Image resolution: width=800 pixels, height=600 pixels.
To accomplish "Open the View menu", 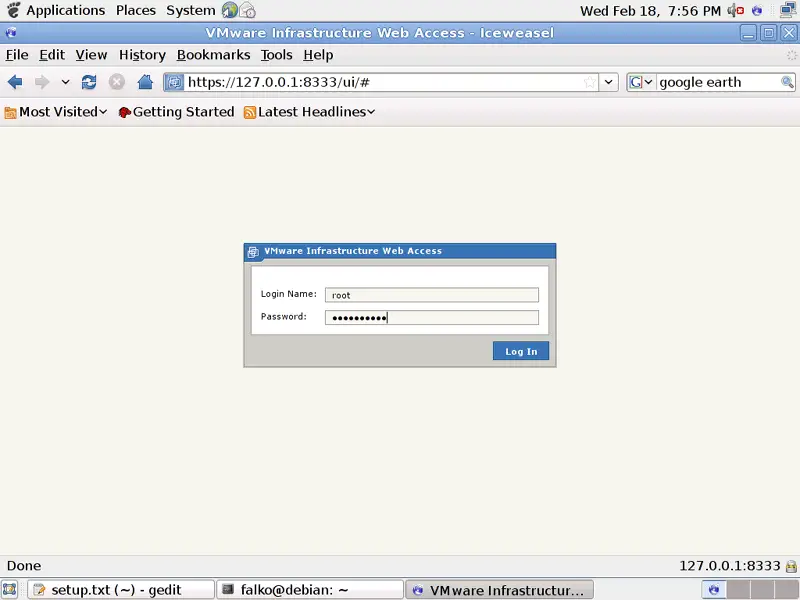I will (91, 55).
